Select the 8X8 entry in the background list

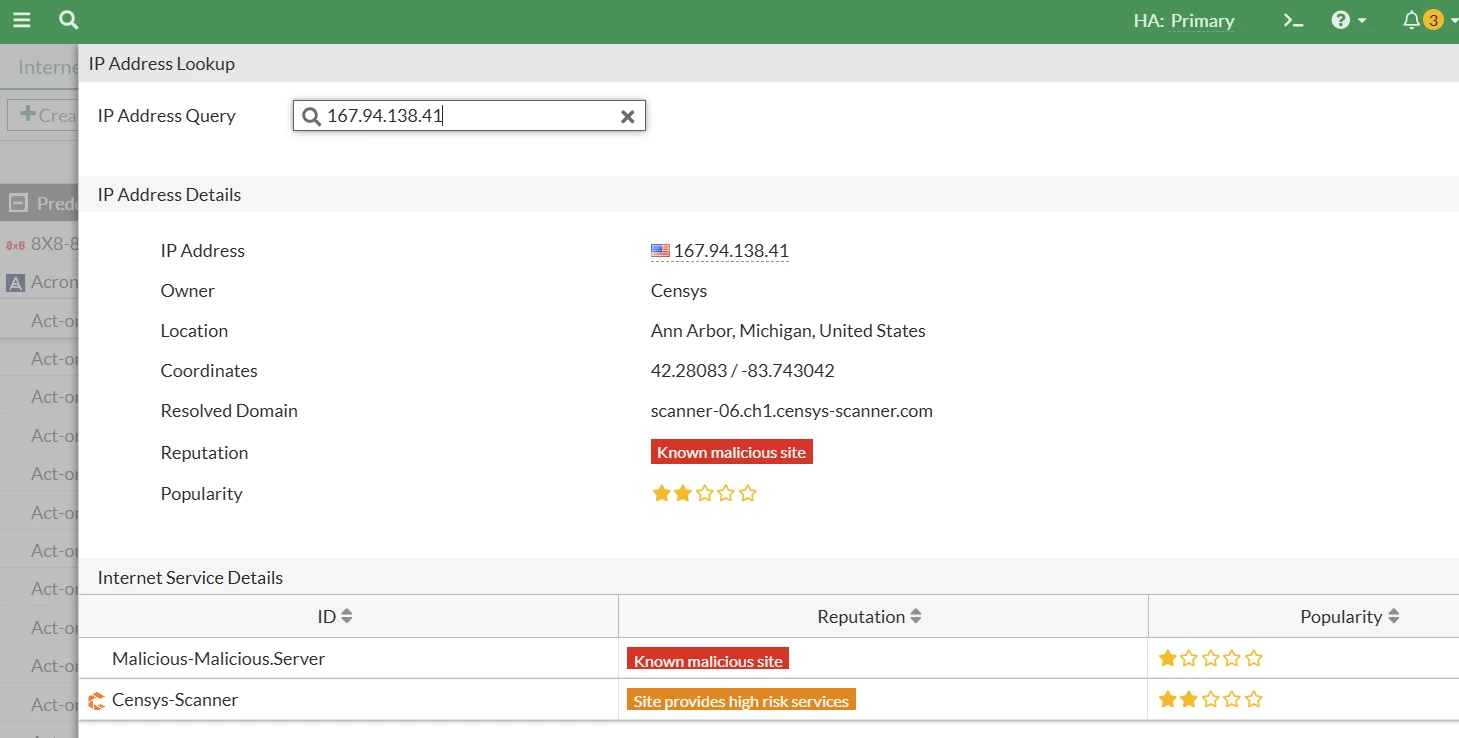click(x=40, y=244)
